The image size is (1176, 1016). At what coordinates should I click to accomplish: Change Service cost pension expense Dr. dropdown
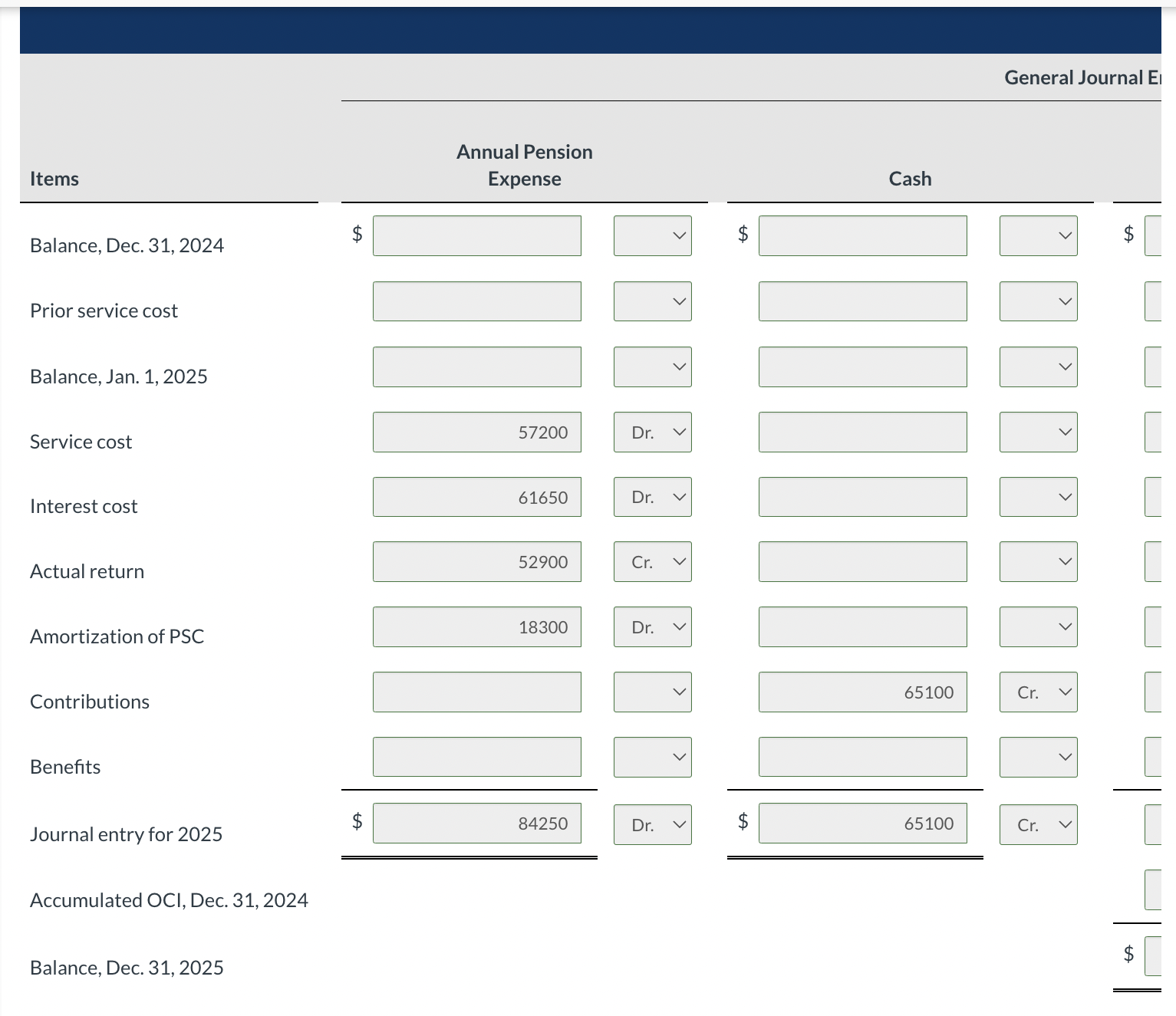[653, 432]
